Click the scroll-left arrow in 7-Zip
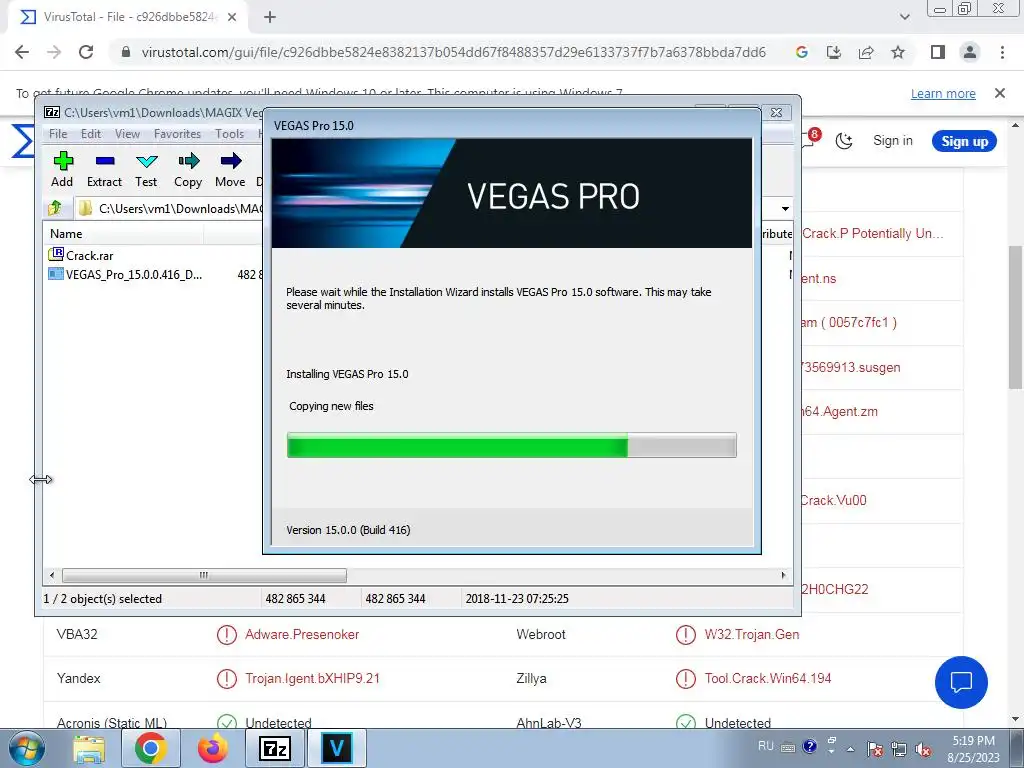The width and height of the screenshot is (1024, 768). [52, 575]
